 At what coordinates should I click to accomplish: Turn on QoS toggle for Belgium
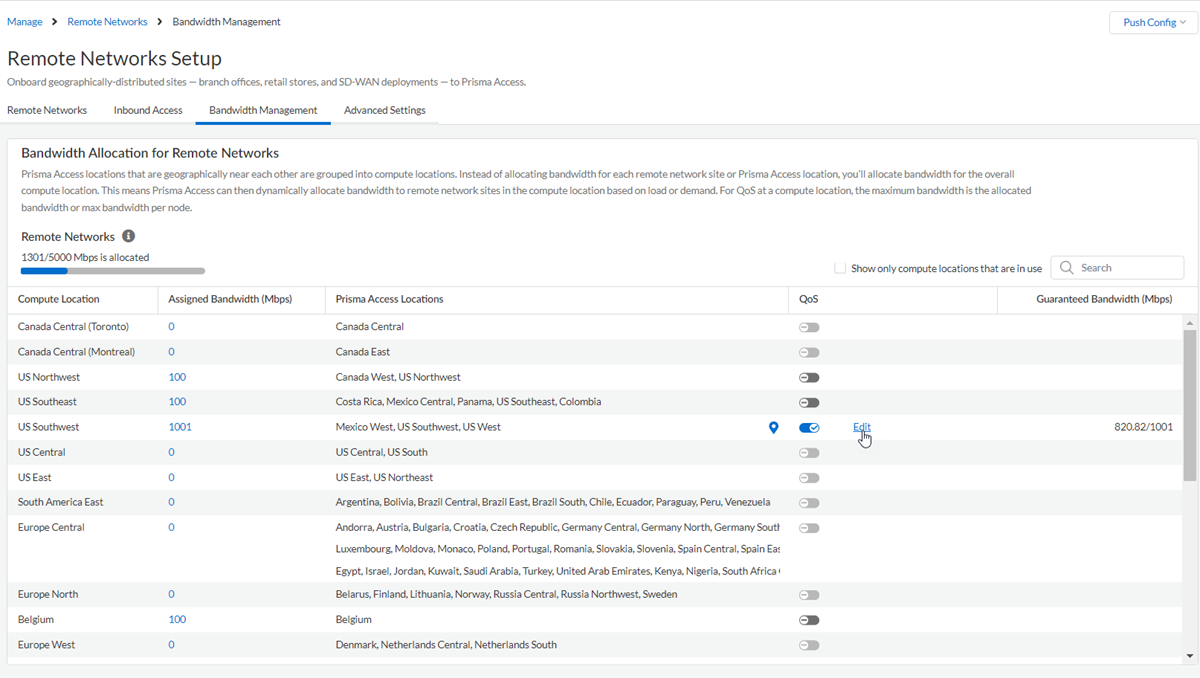(809, 620)
